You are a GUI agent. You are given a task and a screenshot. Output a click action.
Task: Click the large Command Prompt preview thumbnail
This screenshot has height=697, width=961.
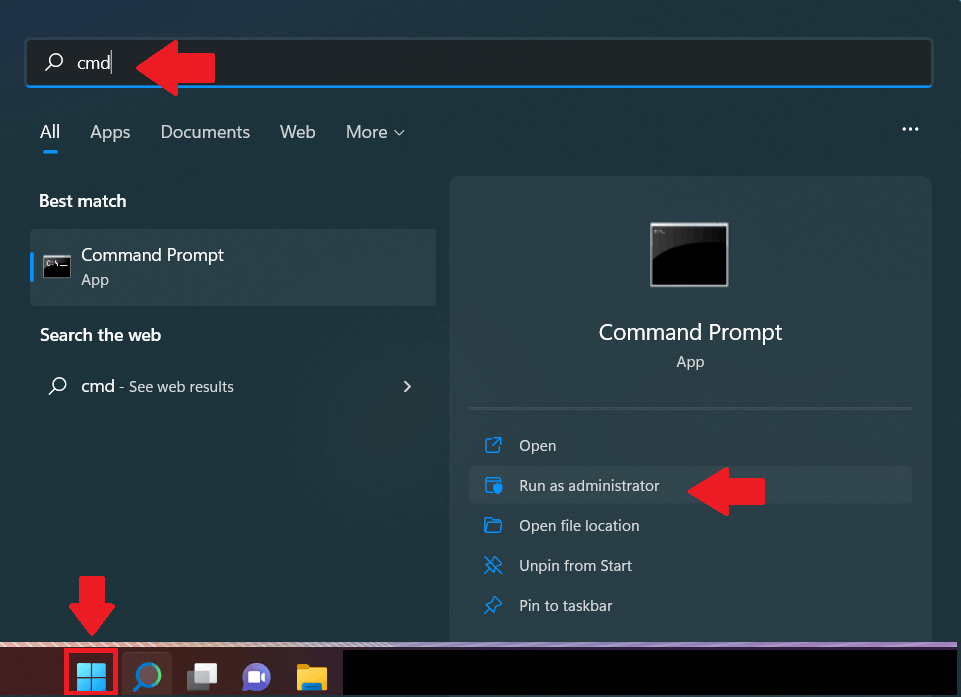click(x=689, y=254)
